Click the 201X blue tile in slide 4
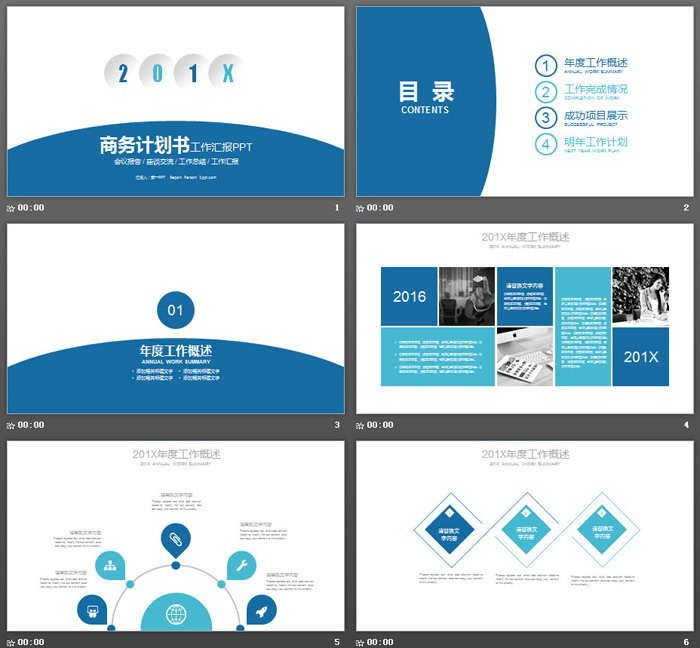Screen dimensions: 700x648 641,357
